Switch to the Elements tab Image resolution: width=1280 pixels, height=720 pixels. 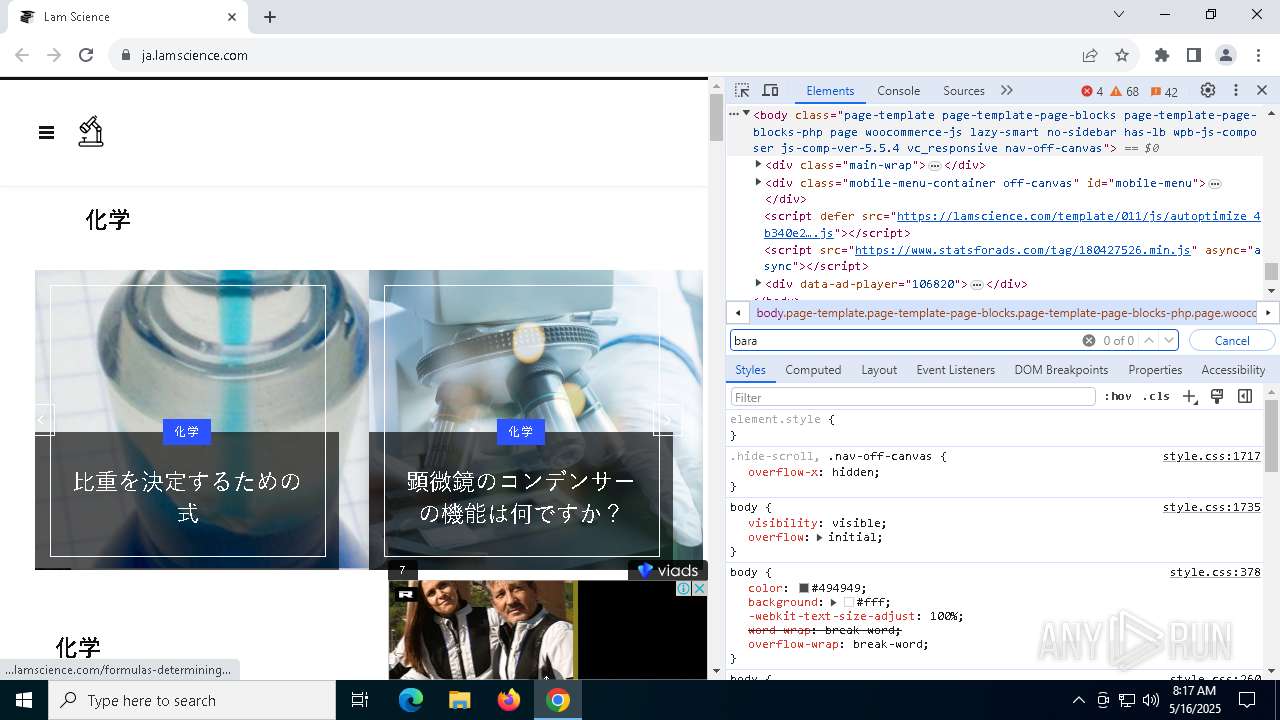point(830,90)
